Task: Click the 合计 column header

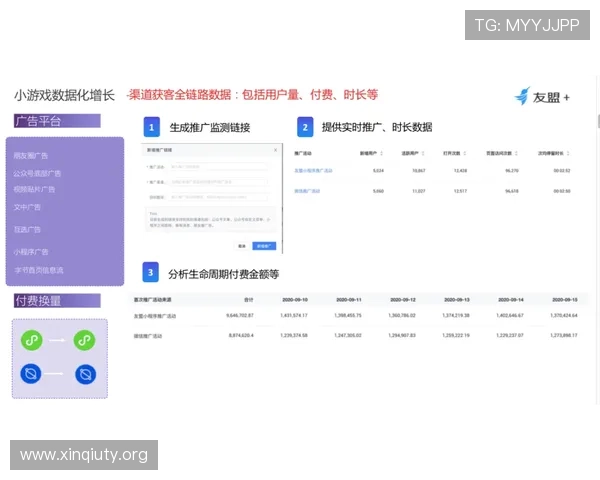Action: tap(249, 299)
